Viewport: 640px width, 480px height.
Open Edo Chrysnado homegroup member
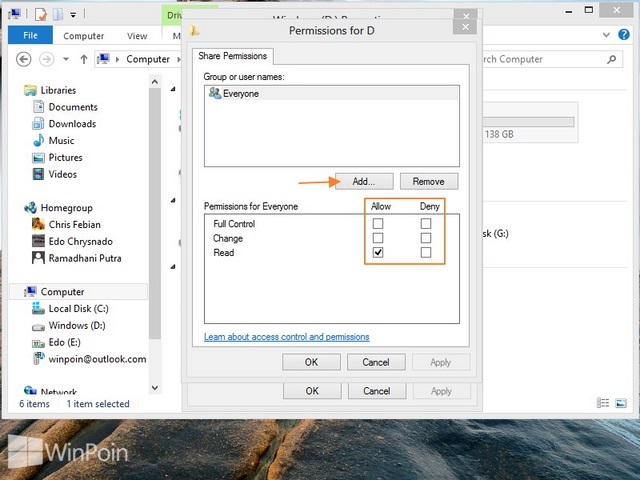pyautogui.click(x=80, y=241)
